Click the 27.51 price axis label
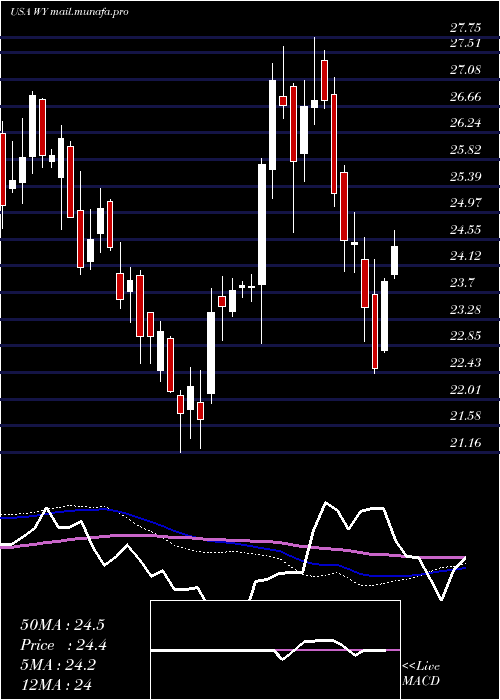Screen dimensions: 500x700 [466, 43]
